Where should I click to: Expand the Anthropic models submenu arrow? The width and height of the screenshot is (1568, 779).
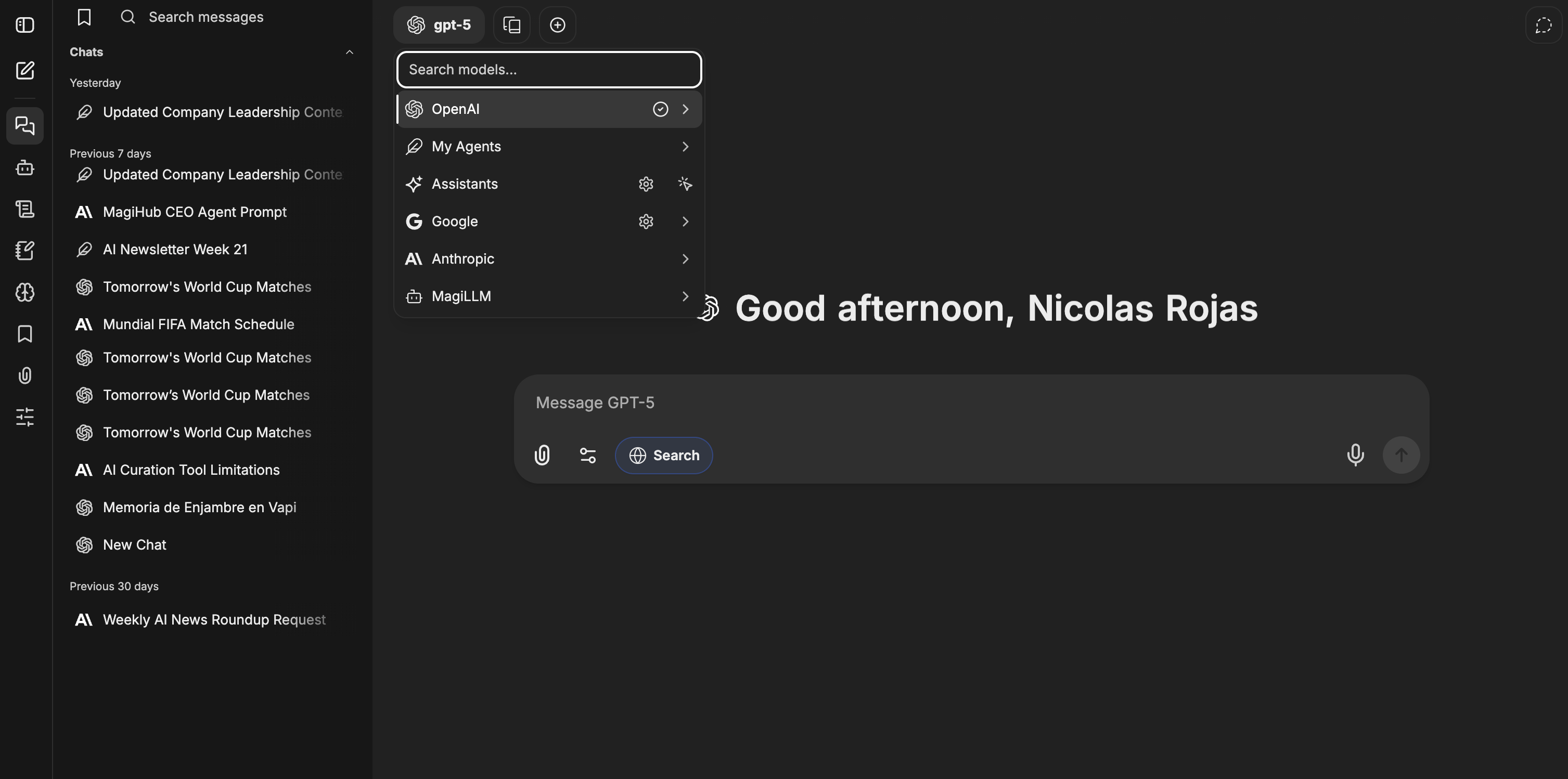tap(685, 258)
